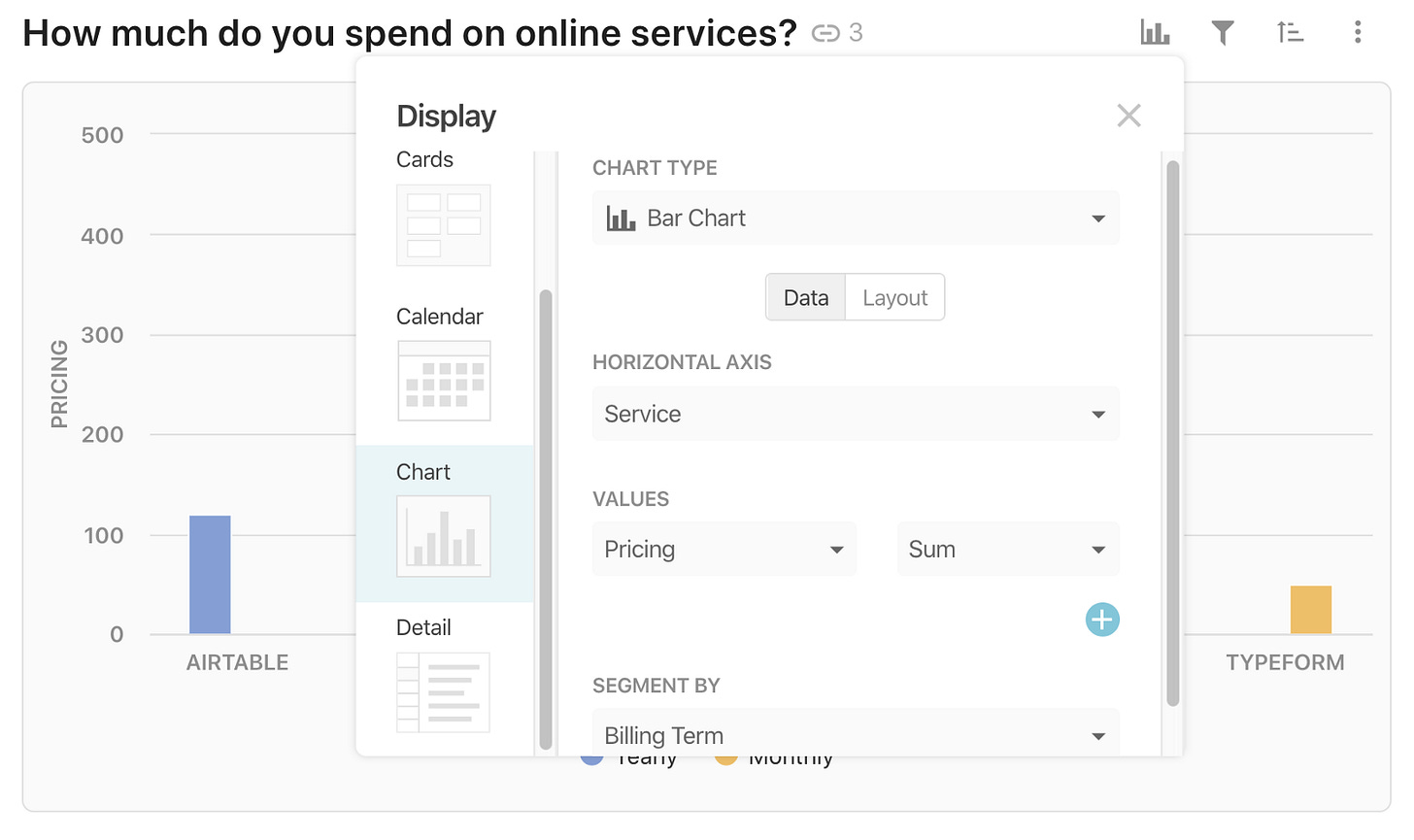Open the sort icon in header
The height and width of the screenshot is (840, 1414).
point(1290,33)
